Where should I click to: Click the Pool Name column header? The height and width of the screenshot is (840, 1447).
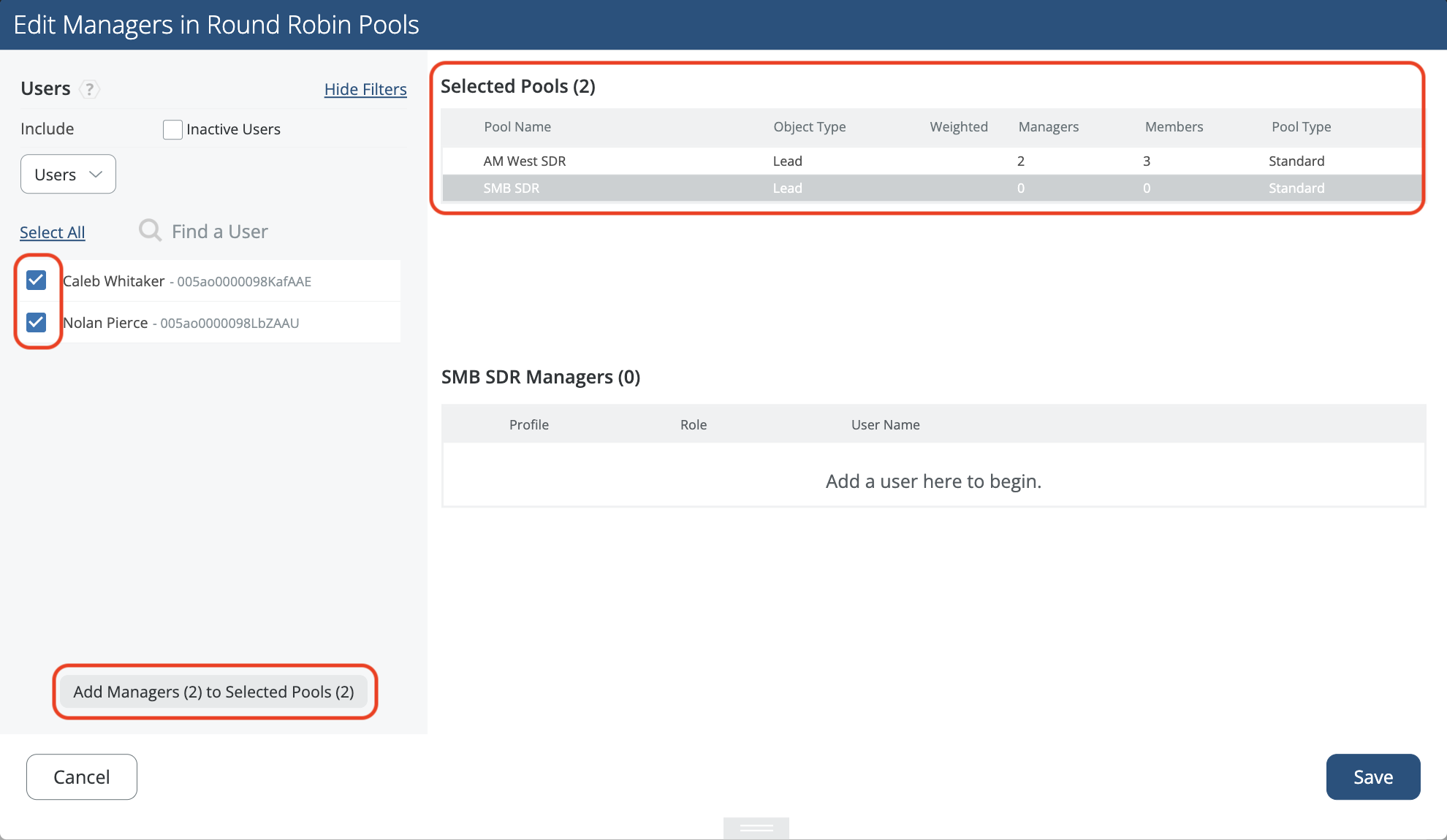point(517,127)
